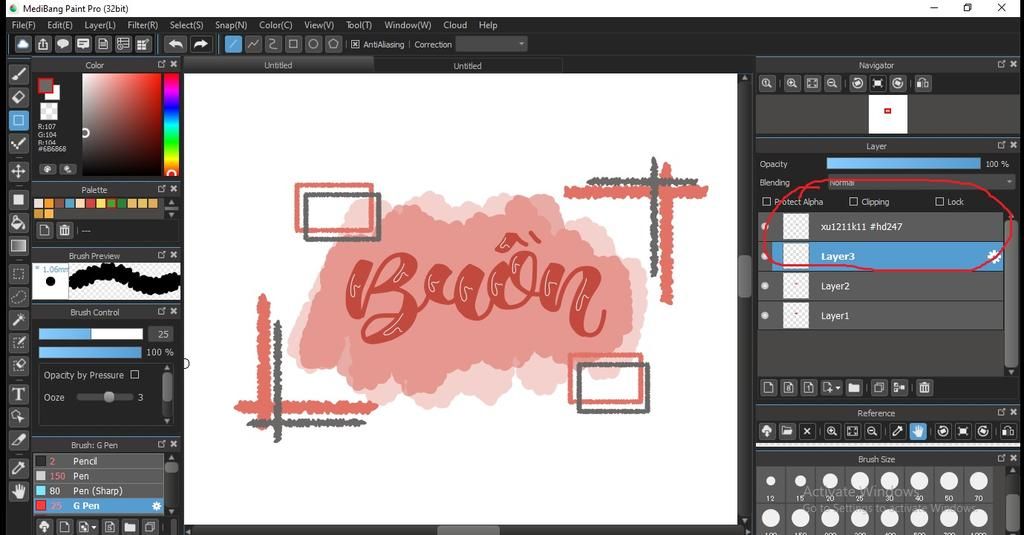Screen dimensions: 1024x535
Task: Select the Hand pan tool
Action: point(18,491)
